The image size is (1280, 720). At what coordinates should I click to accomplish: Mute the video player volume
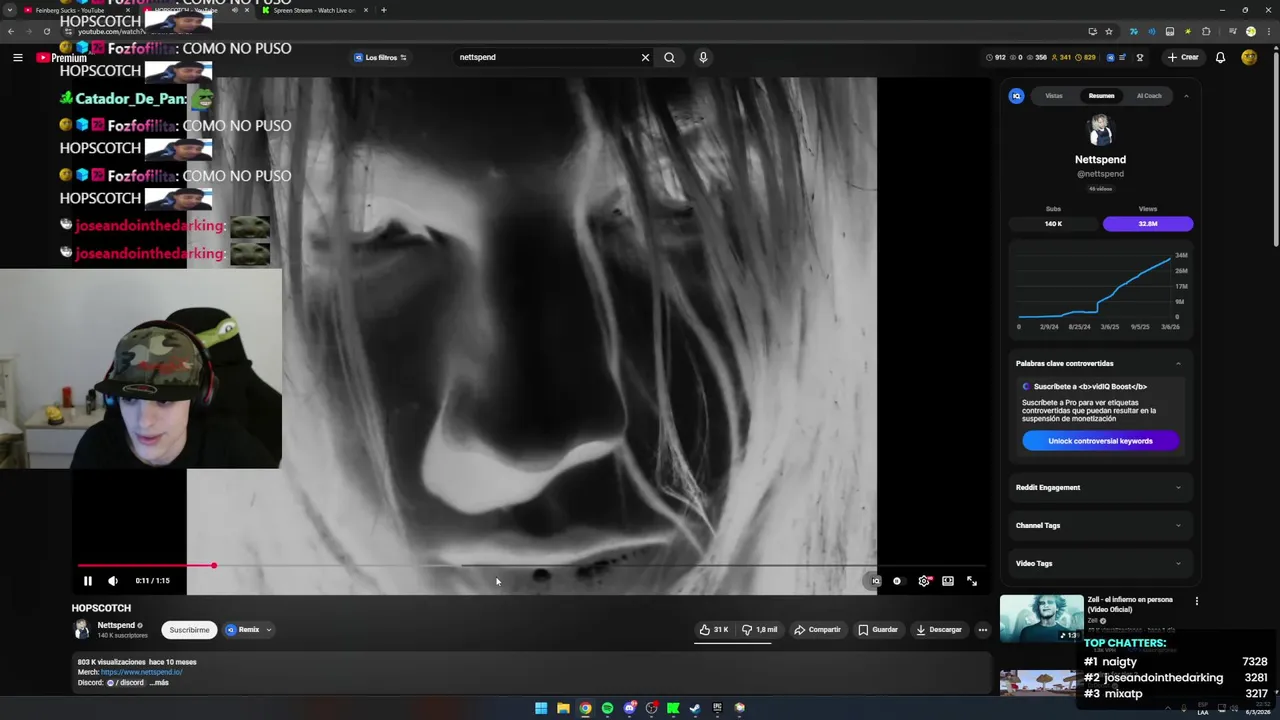click(113, 581)
